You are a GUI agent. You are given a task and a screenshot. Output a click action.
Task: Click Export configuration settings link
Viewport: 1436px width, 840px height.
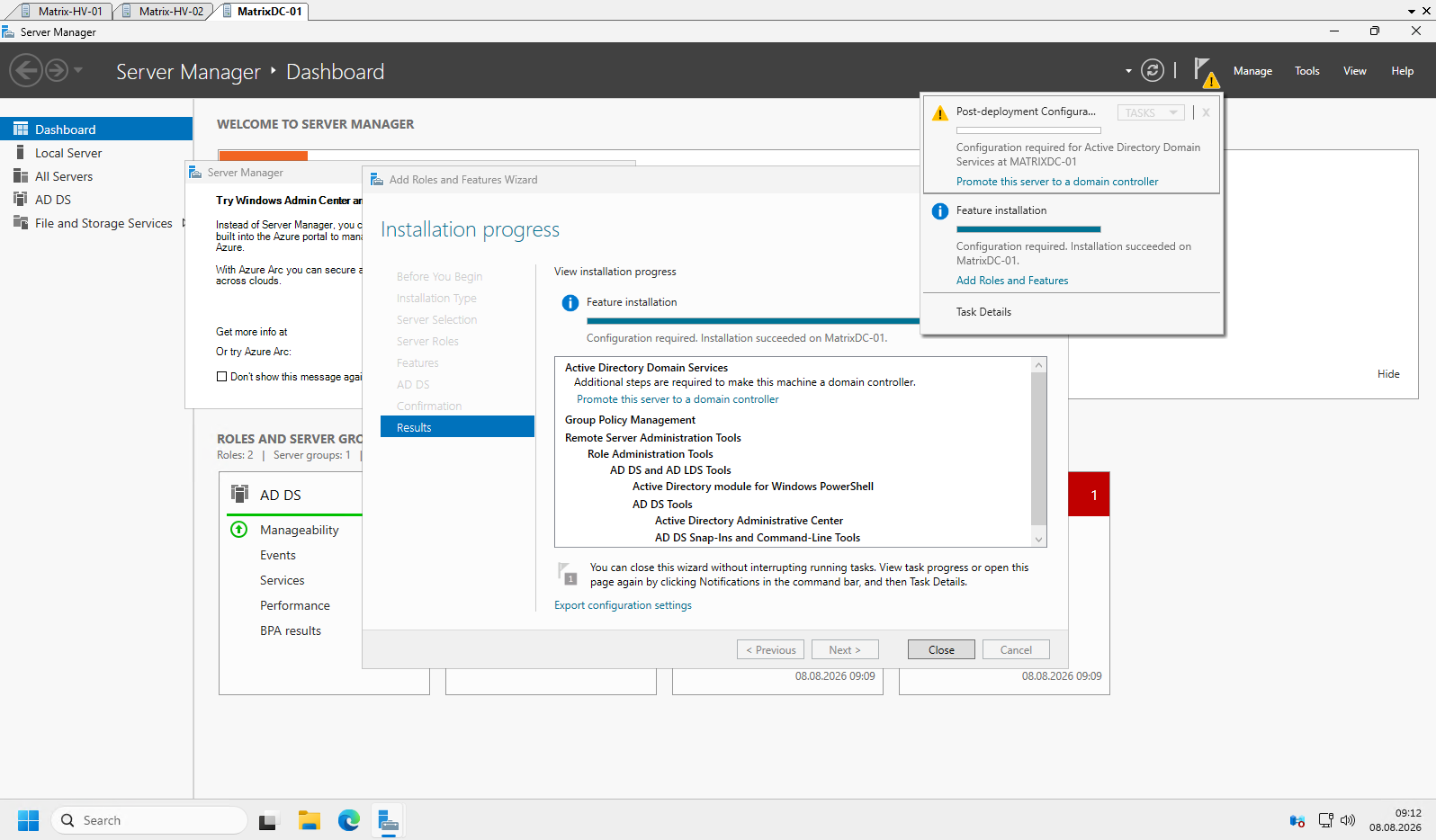(x=623, y=605)
